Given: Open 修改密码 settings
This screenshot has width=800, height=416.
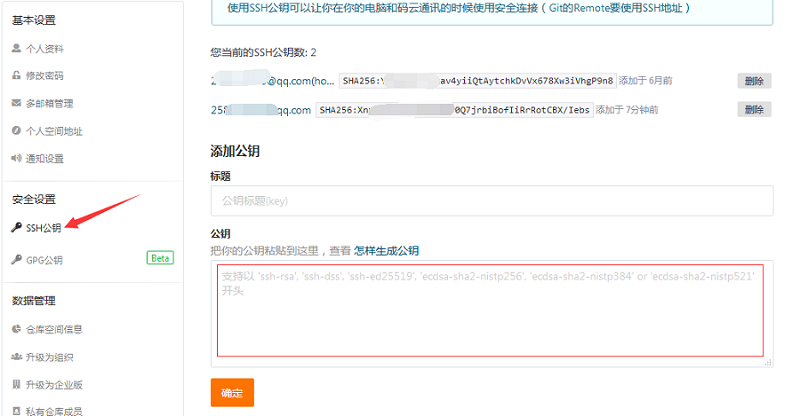Looking at the screenshot, I should coord(45,76).
